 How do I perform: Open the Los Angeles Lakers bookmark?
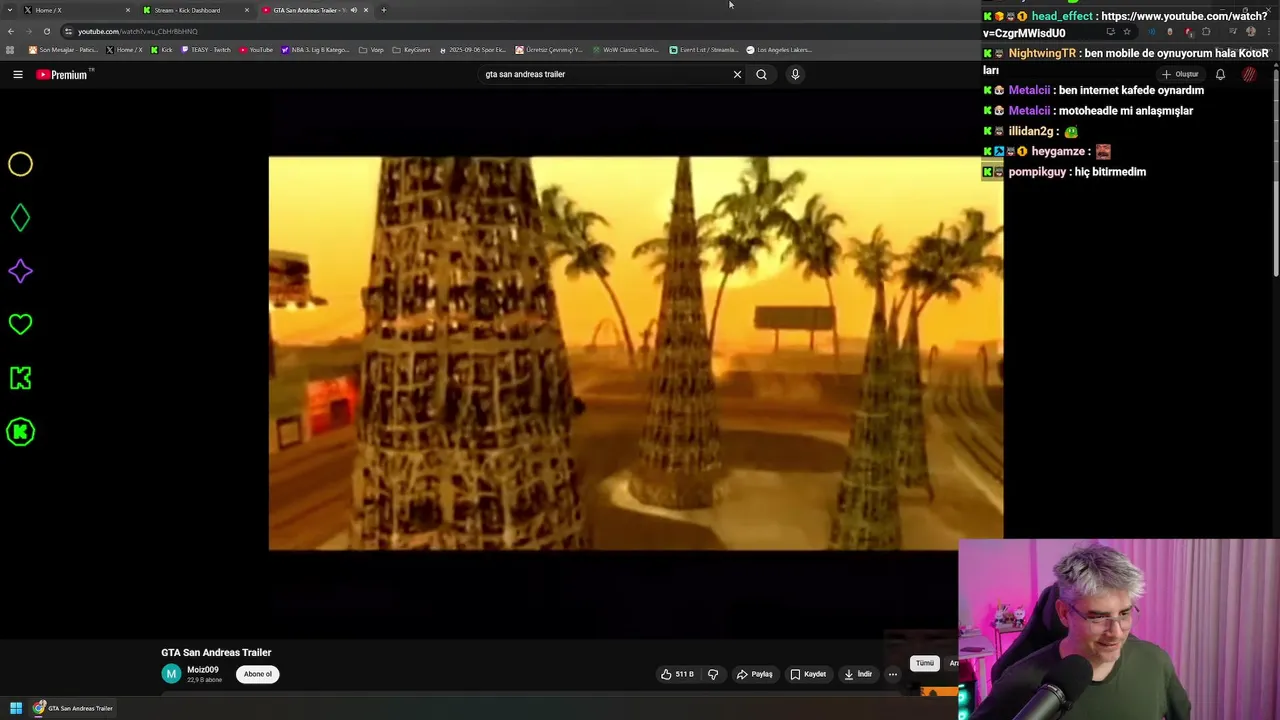pyautogui.click(x=779, y=50)
